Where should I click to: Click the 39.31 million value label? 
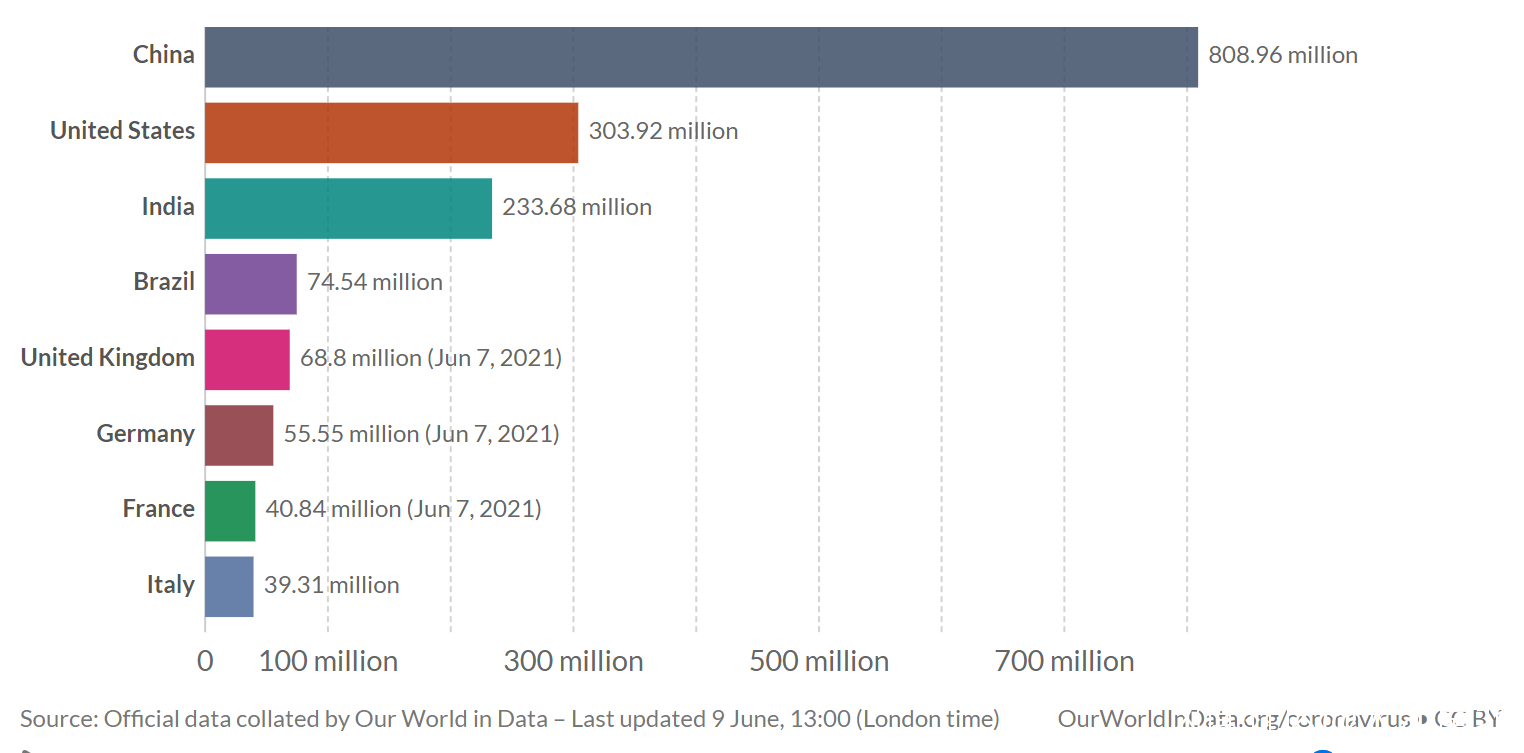coord(331,585)
